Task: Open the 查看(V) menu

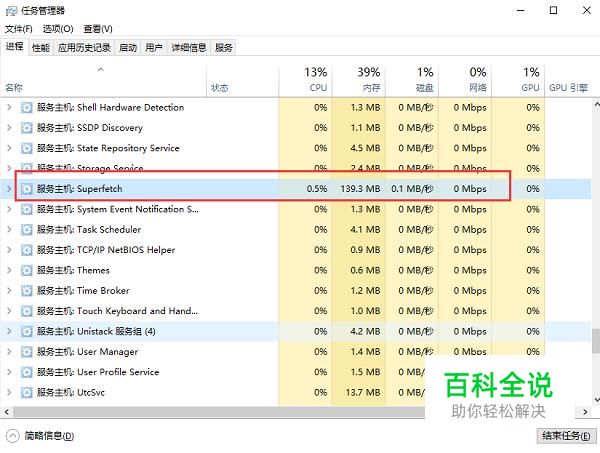Action: [98, 29]
